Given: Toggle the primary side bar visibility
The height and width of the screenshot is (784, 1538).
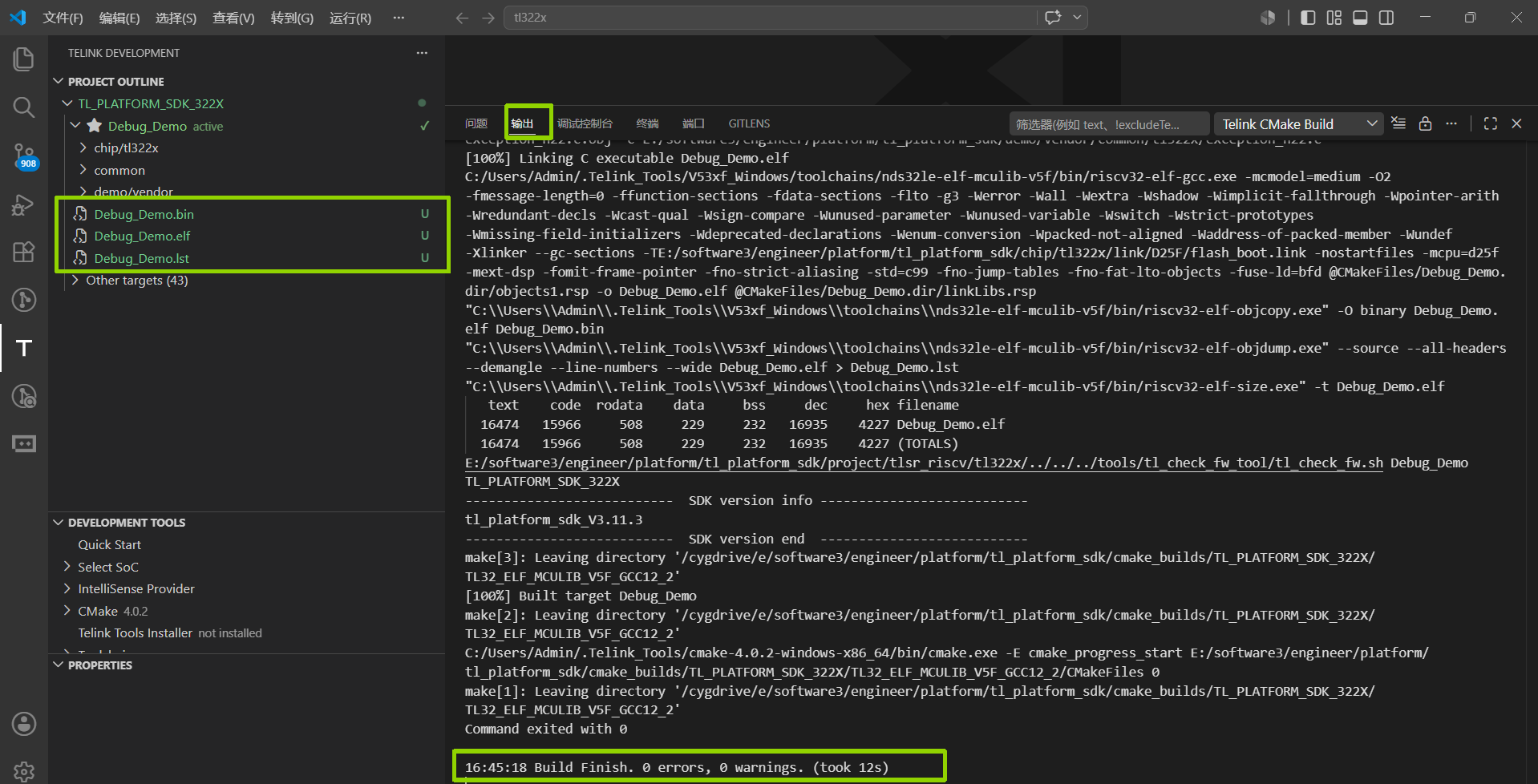Looking at the screenshot, I should (1308, 18).
